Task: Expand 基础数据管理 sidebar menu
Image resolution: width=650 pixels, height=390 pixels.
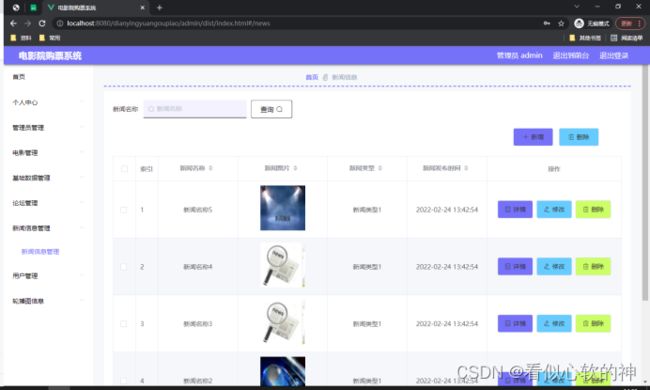Action: 48,178
